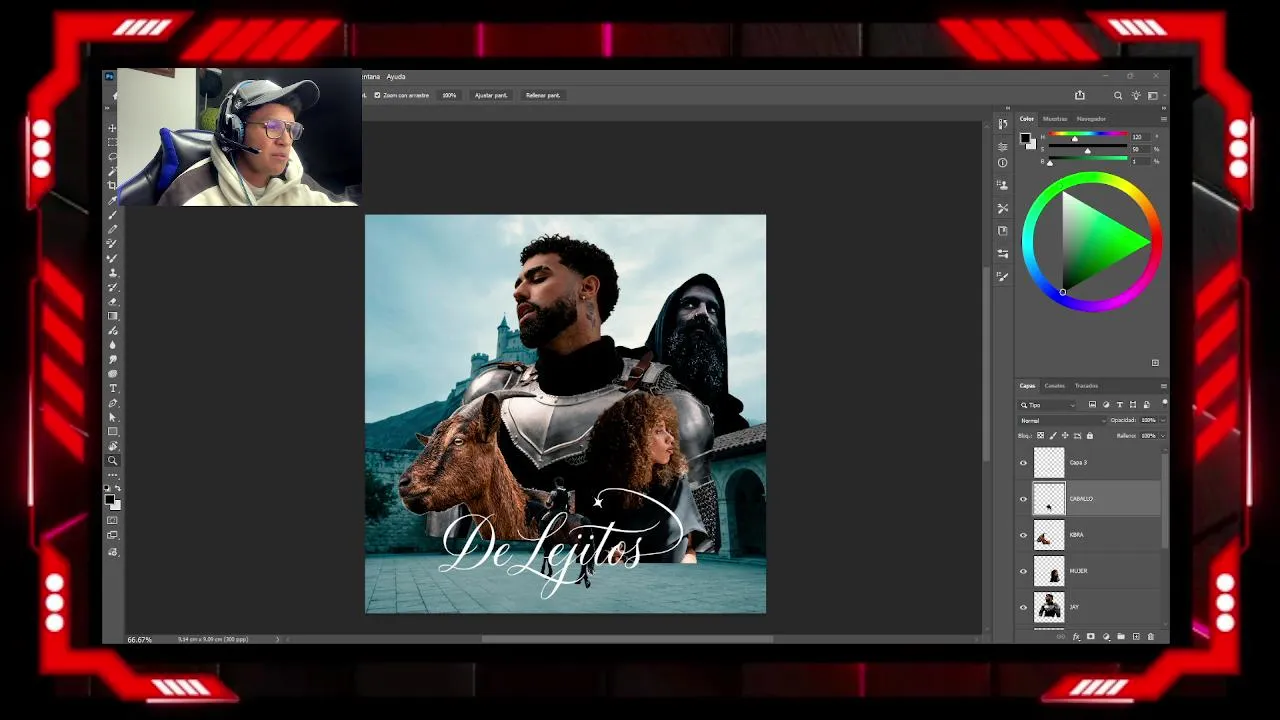Click the 100% zoom button
Image resolution: width=1280 pixels, height=720 pixels.
click(x=449, y=95)
